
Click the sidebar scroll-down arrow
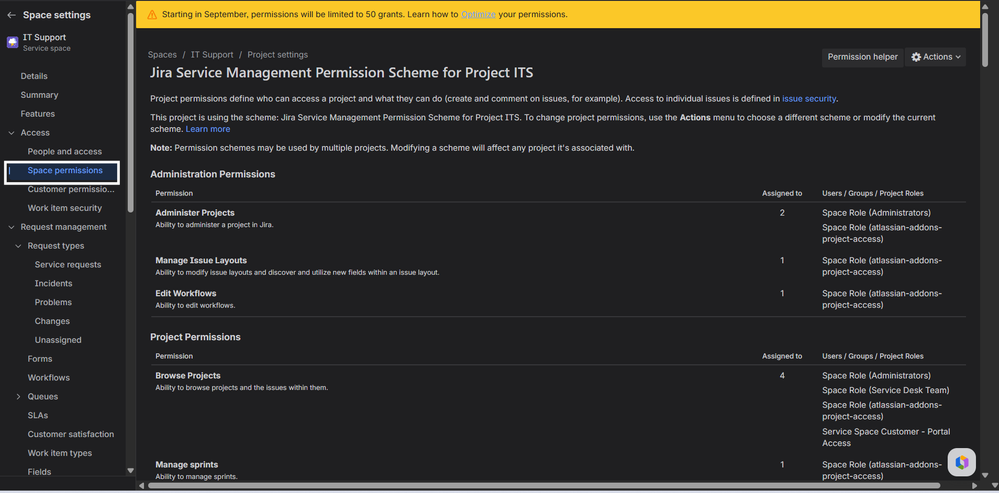[131, 471]
